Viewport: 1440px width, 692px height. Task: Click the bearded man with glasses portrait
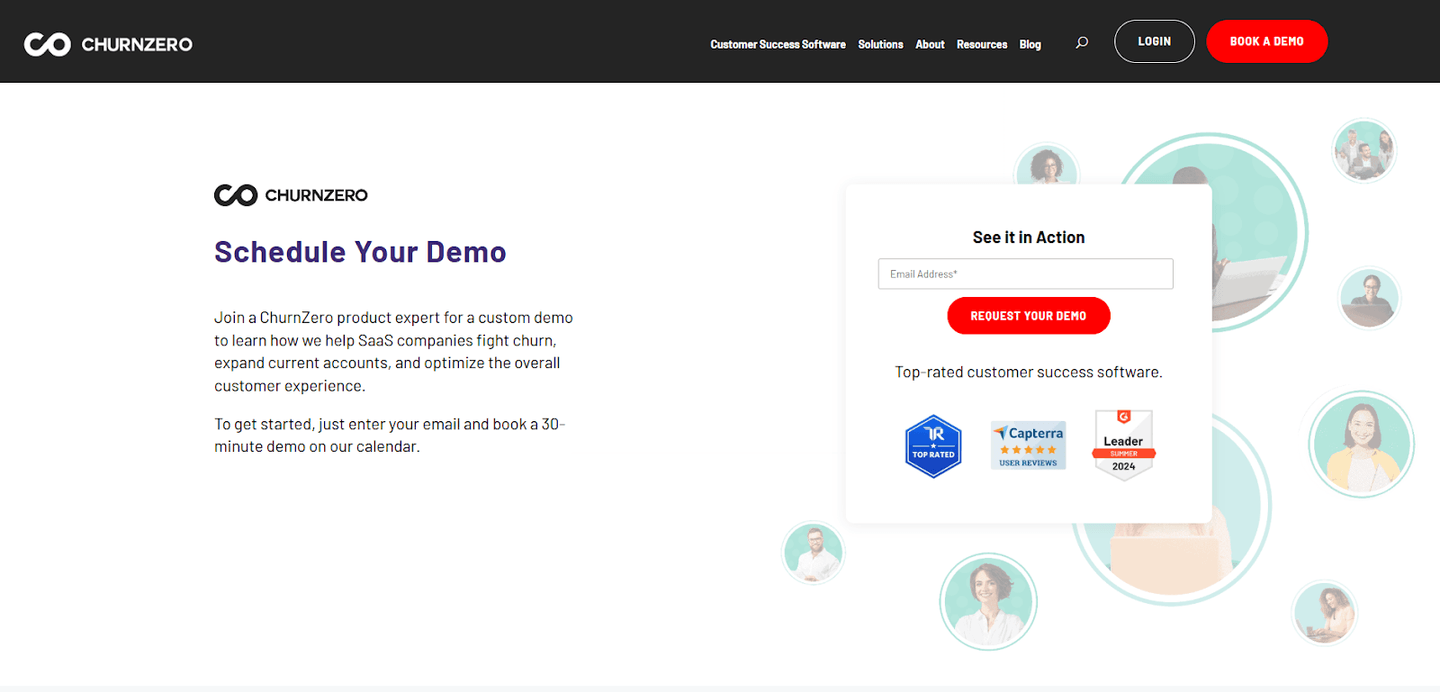point(813,552)
